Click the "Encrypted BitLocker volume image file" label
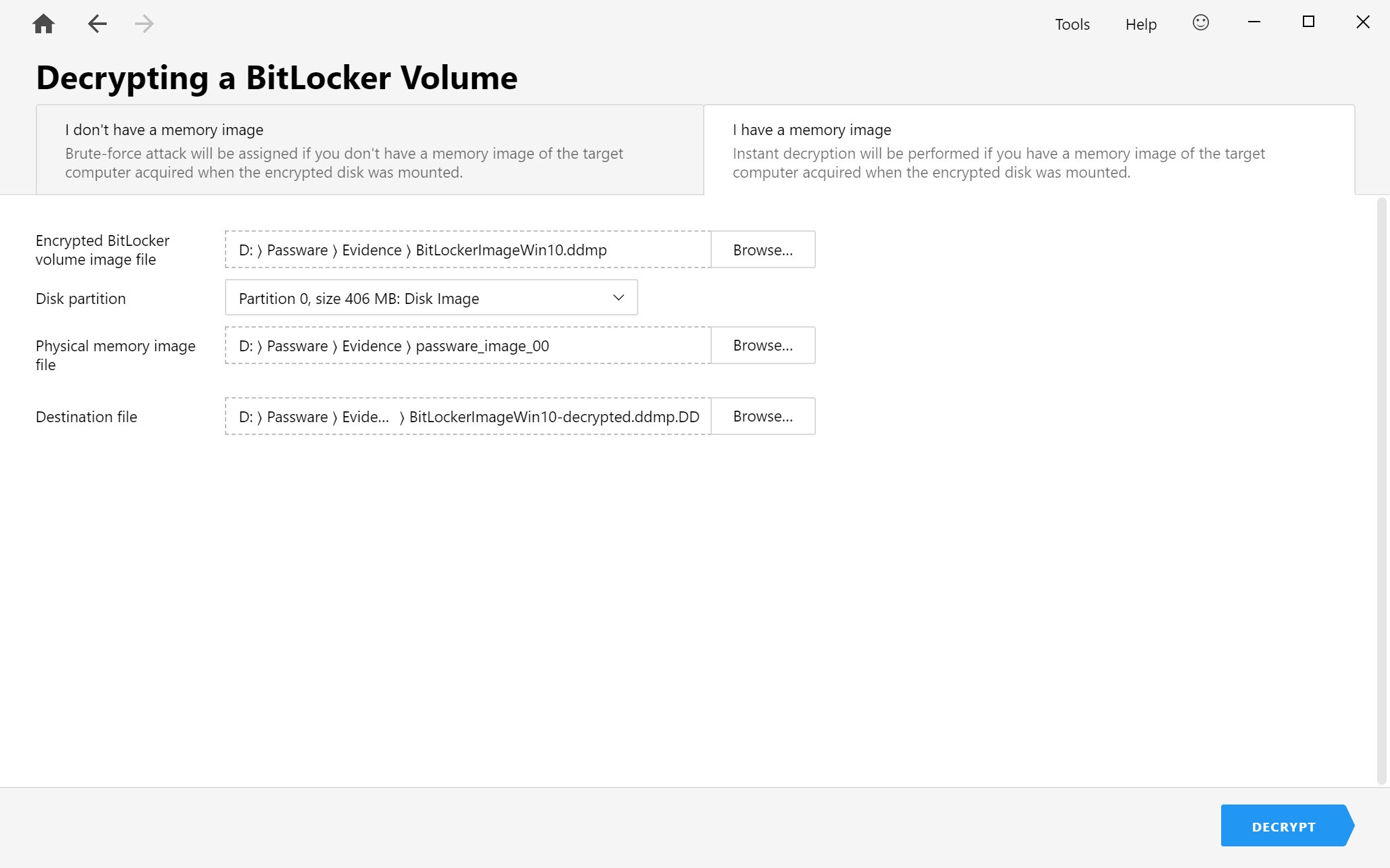Screen dimensions: 1390x868 coord(103,250)
